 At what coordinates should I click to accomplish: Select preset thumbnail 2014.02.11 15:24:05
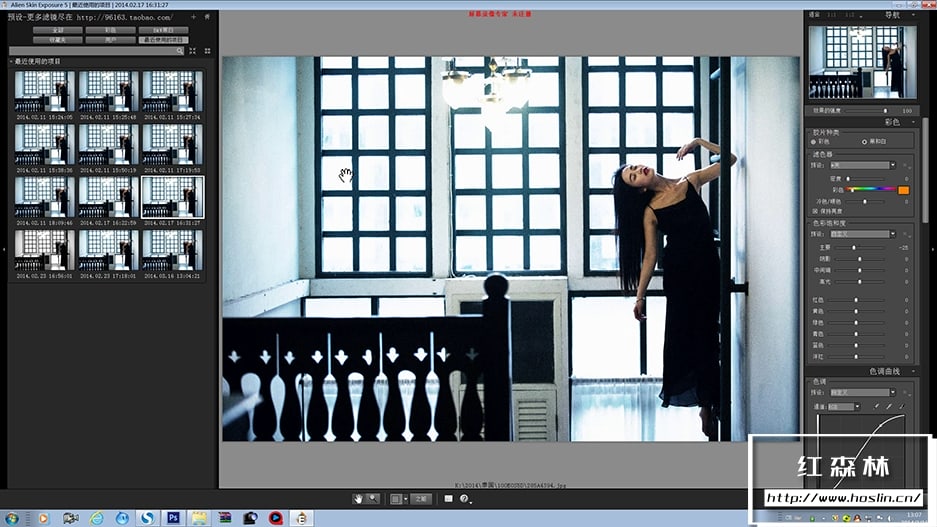pos(45,91)
